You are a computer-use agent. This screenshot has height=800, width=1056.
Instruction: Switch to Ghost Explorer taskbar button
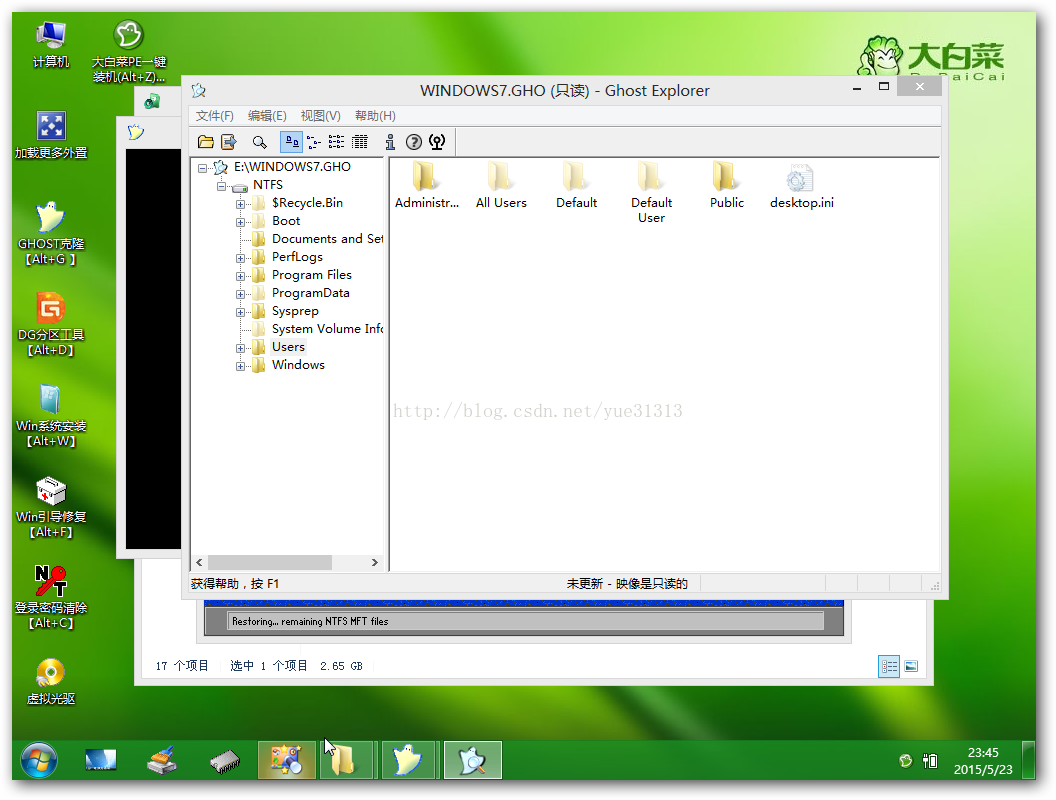472,760
